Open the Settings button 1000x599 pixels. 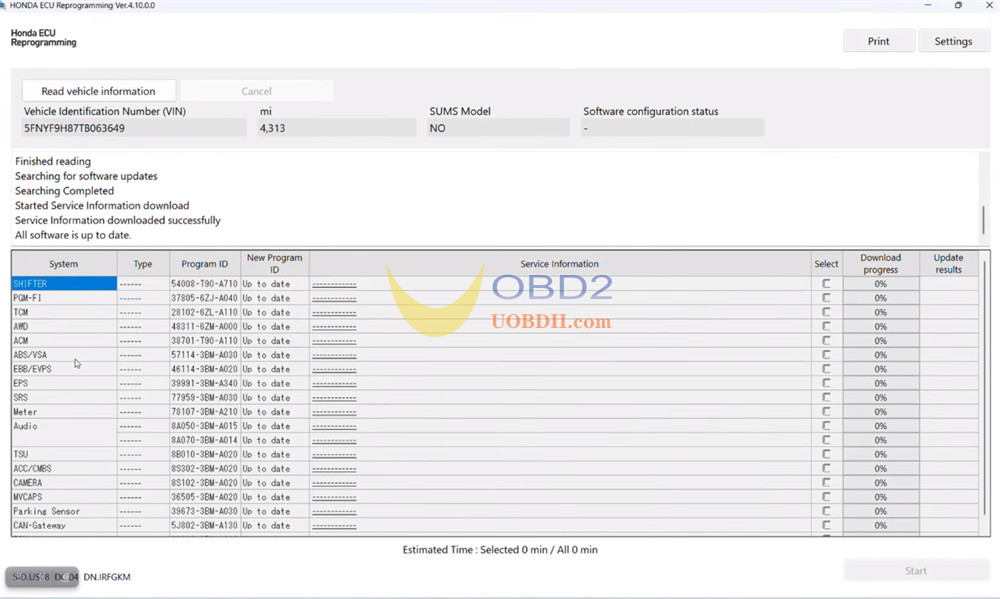click(953, 41)
